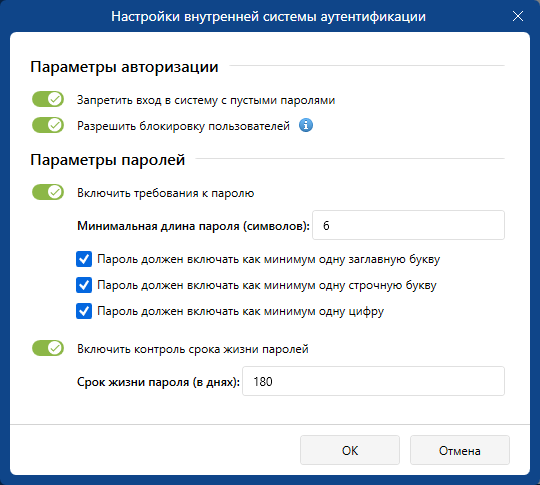This screenshot has height=485, width=540.
Task: Click label text 'Пароль должен включать как минимум одну цифру'
Action: tap(240, 311)
